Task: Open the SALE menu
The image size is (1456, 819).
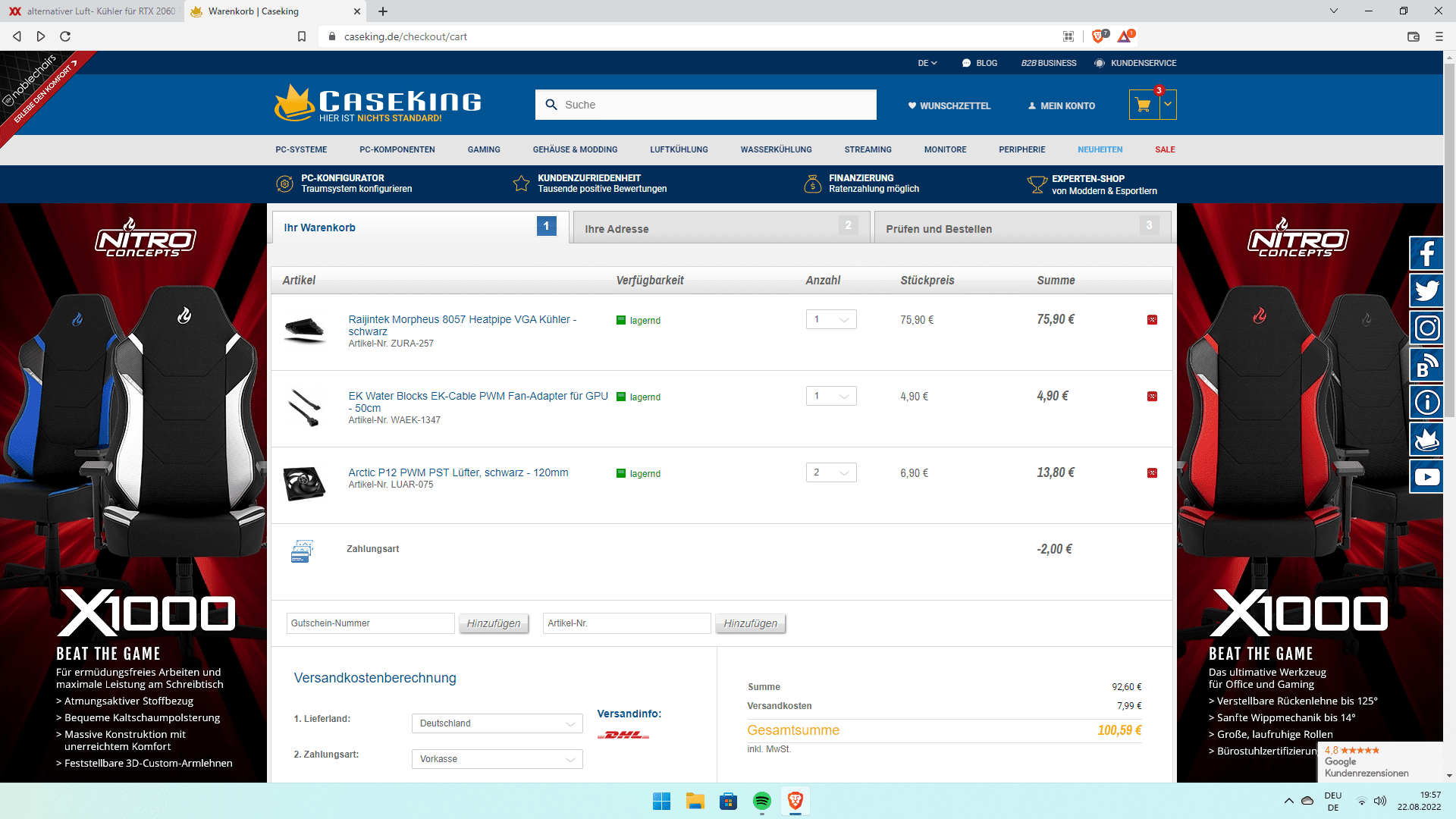Action: (1165, 149)
